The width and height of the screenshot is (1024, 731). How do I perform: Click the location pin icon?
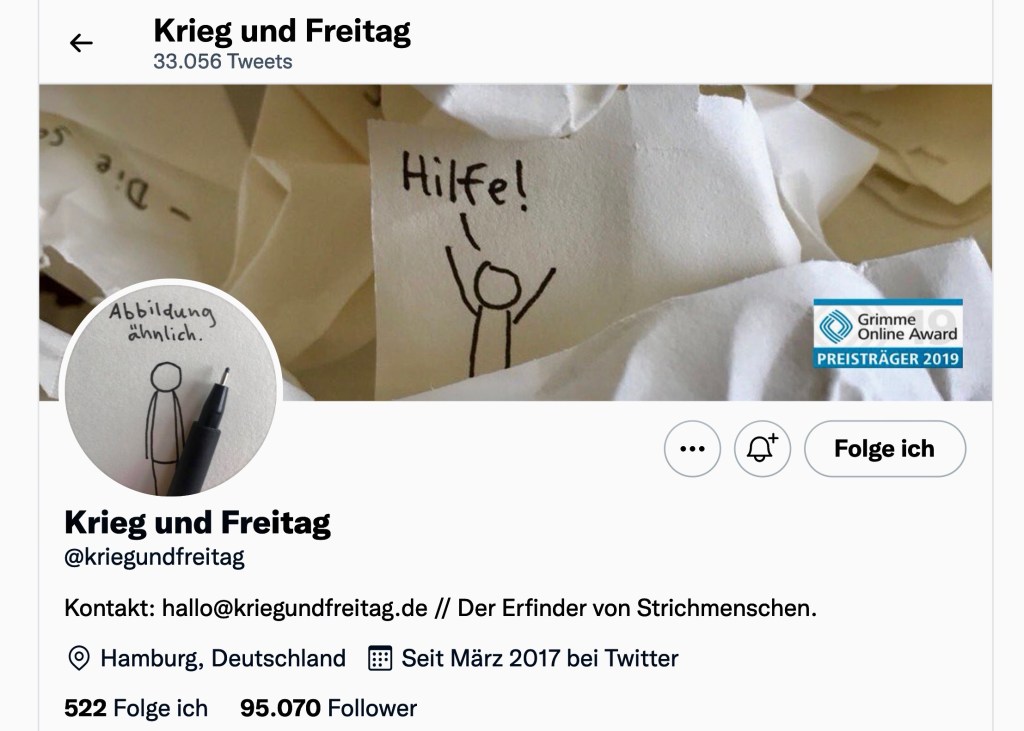(x=78, y=658)
